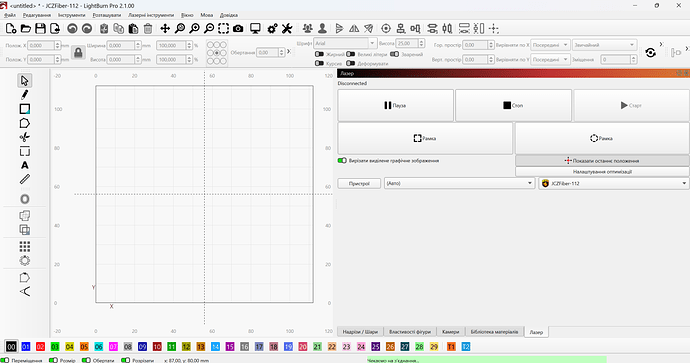The image size is (690, 363).
Task: Switch to the Камери tab
Action: (451, 332)
